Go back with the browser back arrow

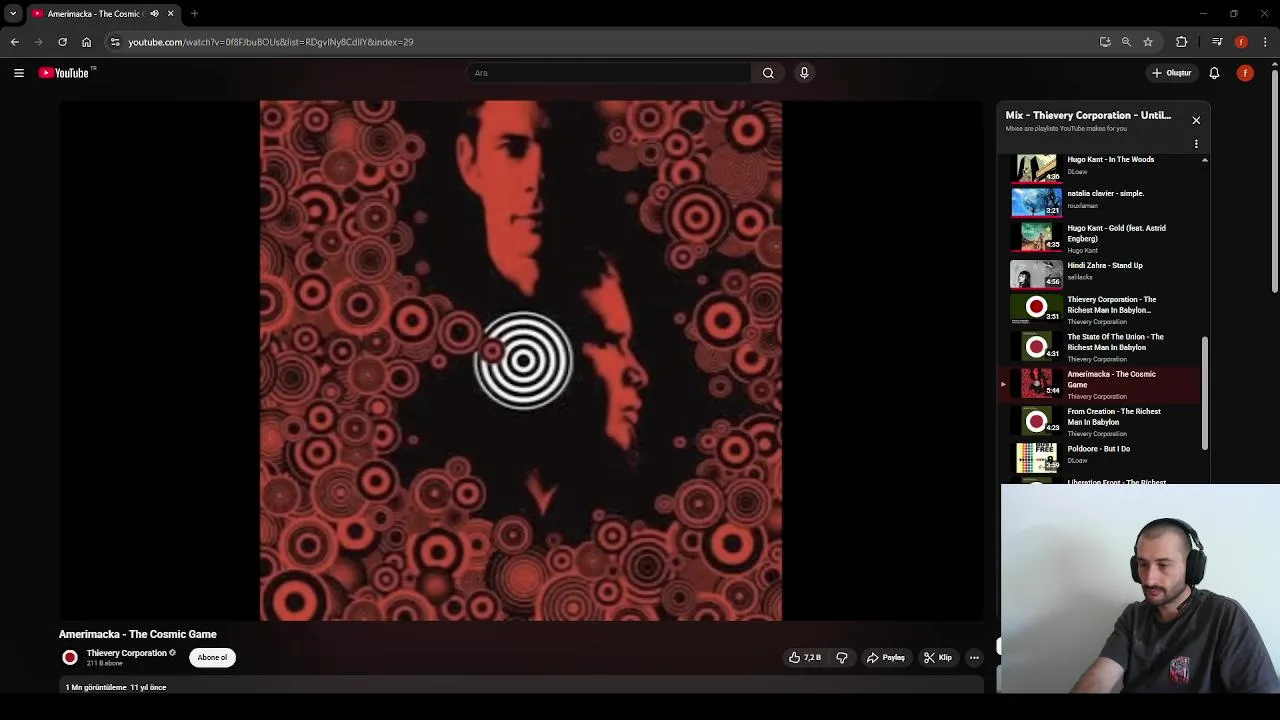[15, 42]
